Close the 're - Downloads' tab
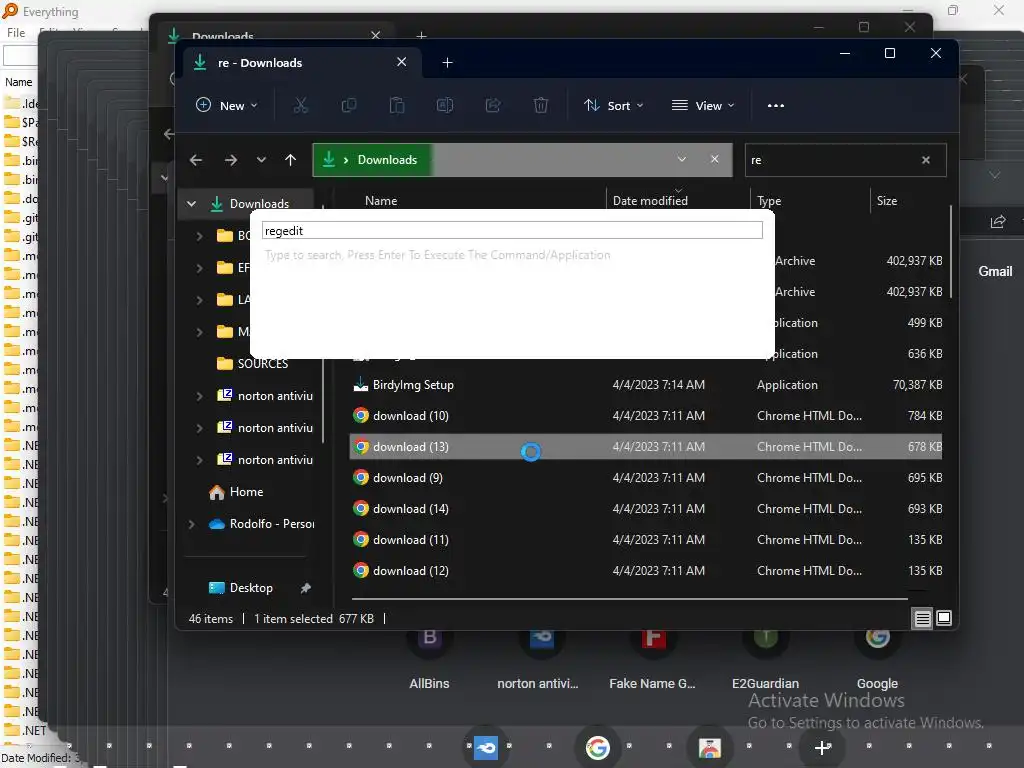The width and height of the screenshot is (1024, 768). 402,62
